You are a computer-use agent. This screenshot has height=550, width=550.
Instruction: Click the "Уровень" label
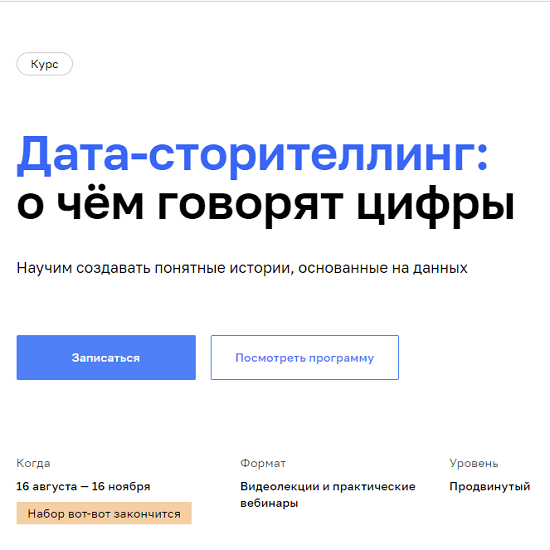pos(474,463)
